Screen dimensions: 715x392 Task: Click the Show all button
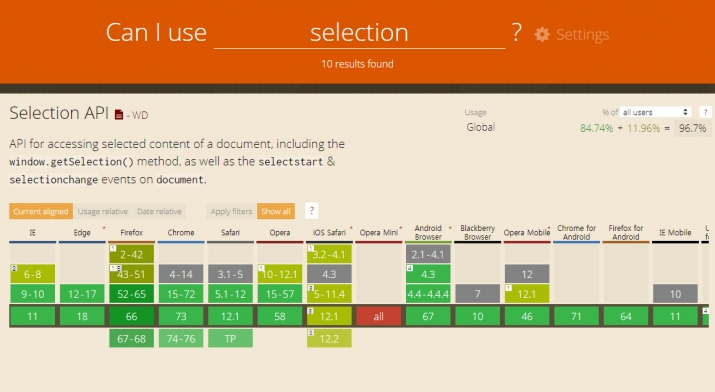(x=276, y=211)
